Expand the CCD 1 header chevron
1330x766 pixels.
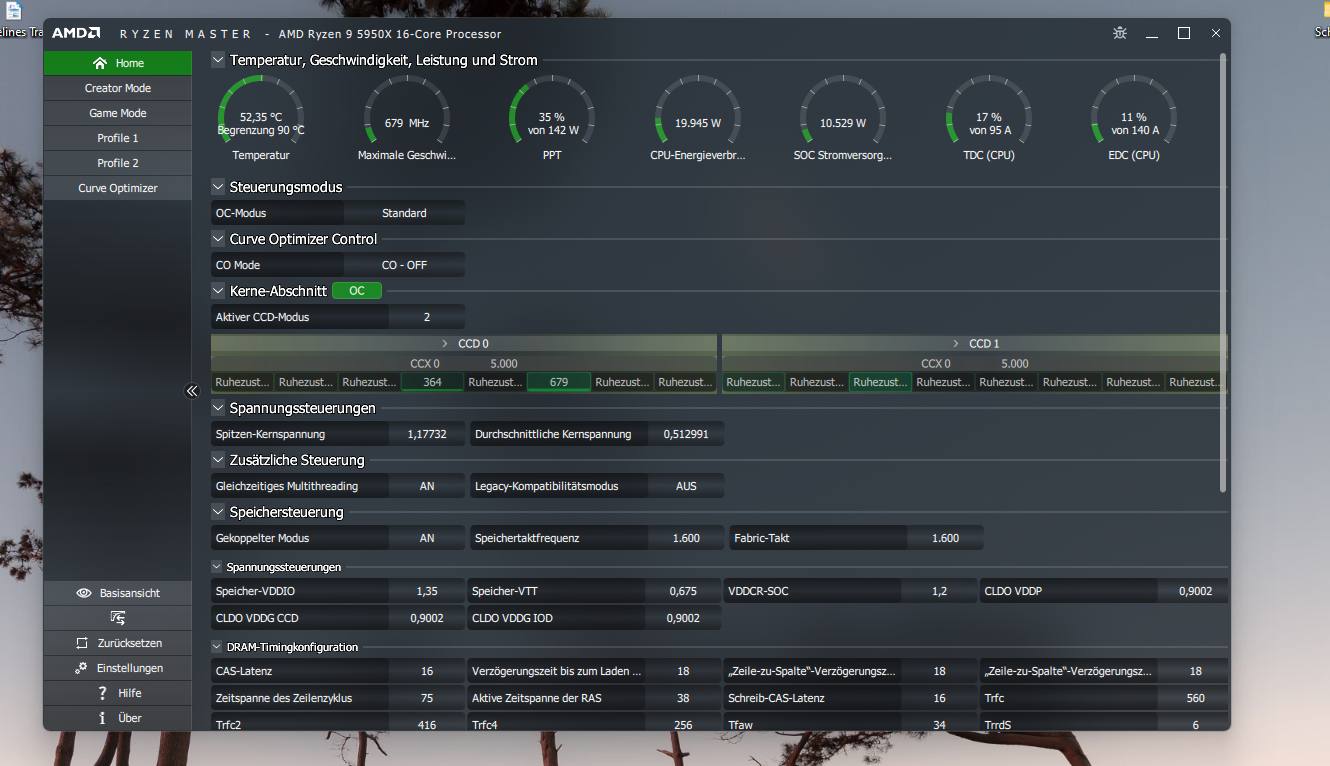click(956, 343)
